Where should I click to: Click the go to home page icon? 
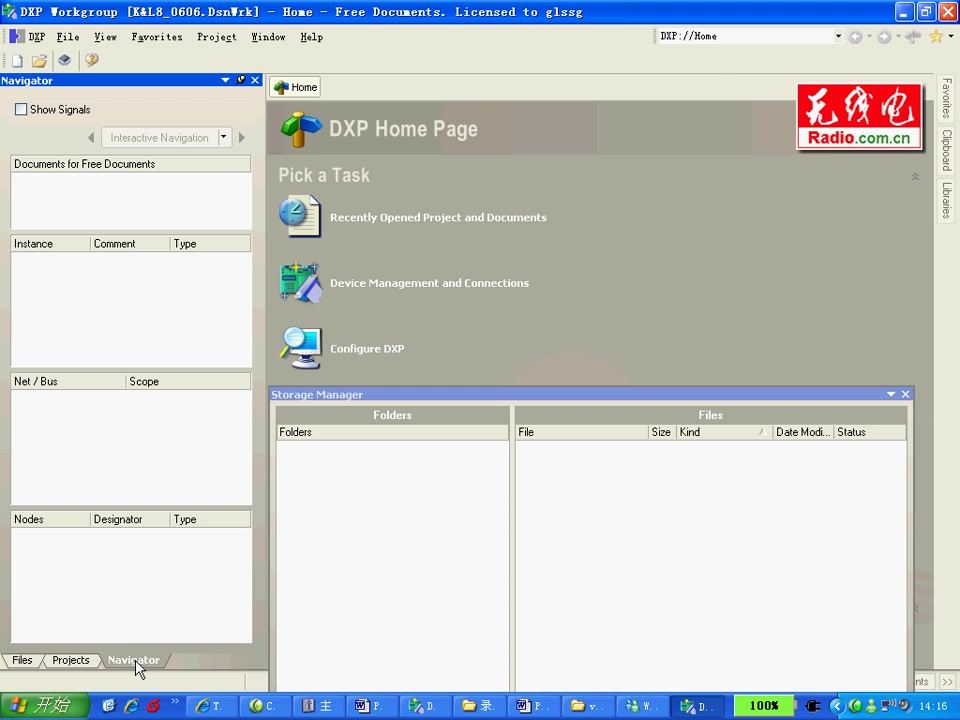coord(913,37)
